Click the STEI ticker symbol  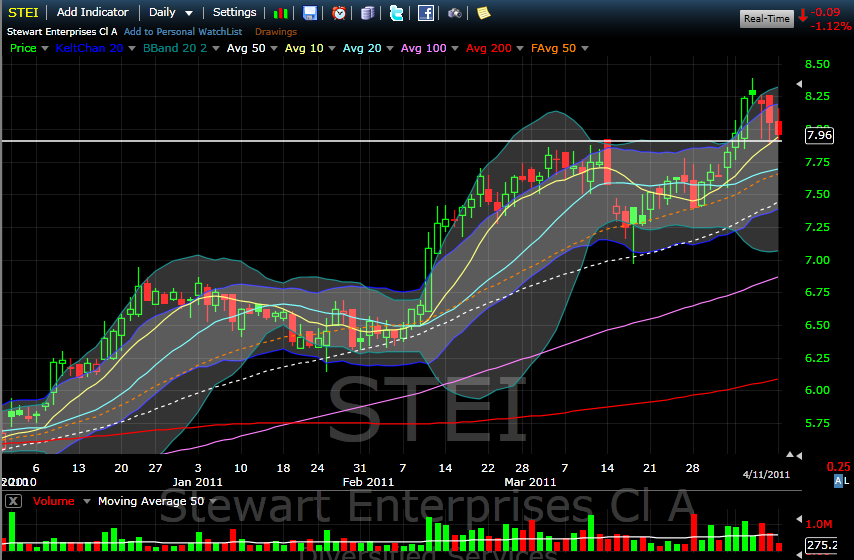23,12
